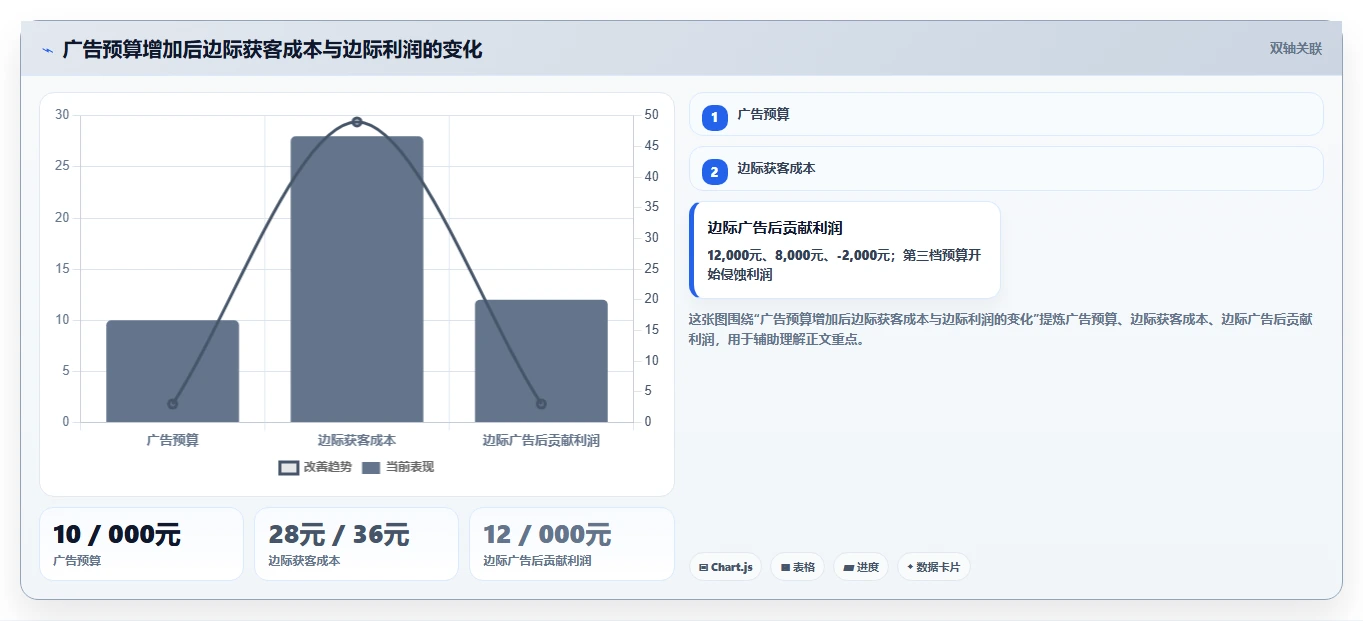Open the 边际获客成本 list row
The height and width of the screenshot is (621, 1363).
click(x=1006, y=168)
